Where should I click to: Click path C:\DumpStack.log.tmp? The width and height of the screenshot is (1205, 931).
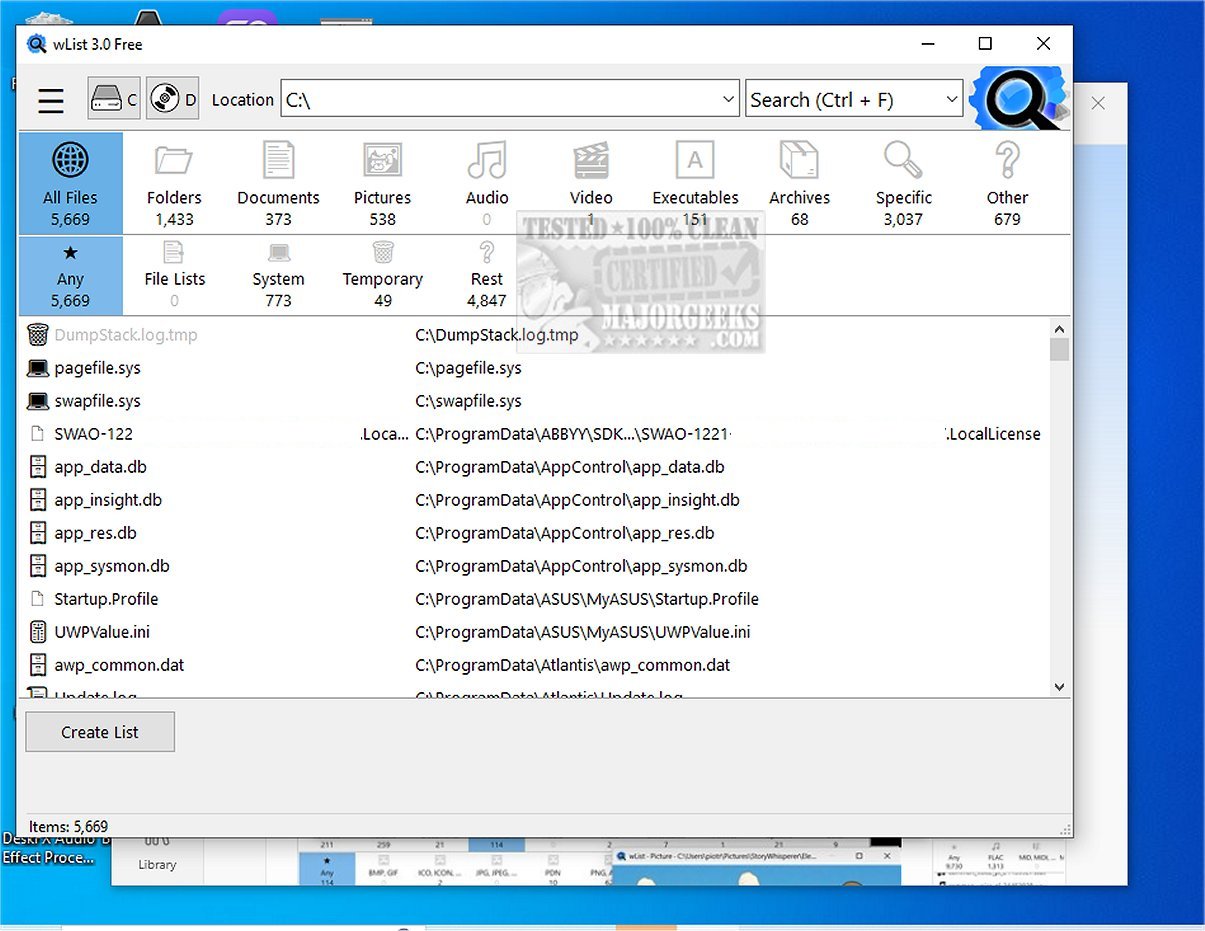[497, 335]
